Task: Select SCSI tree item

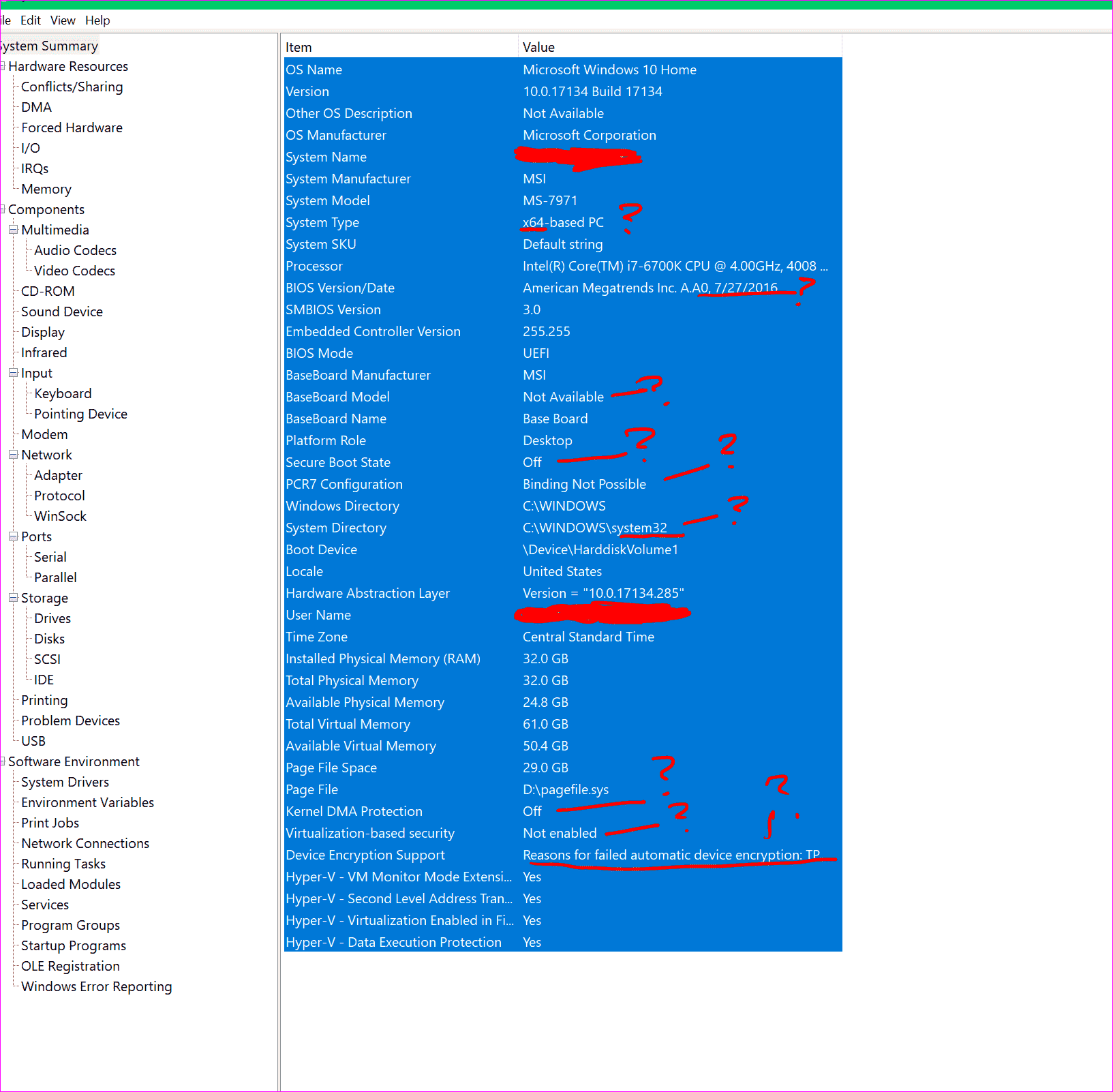Action: coord(48,659)
